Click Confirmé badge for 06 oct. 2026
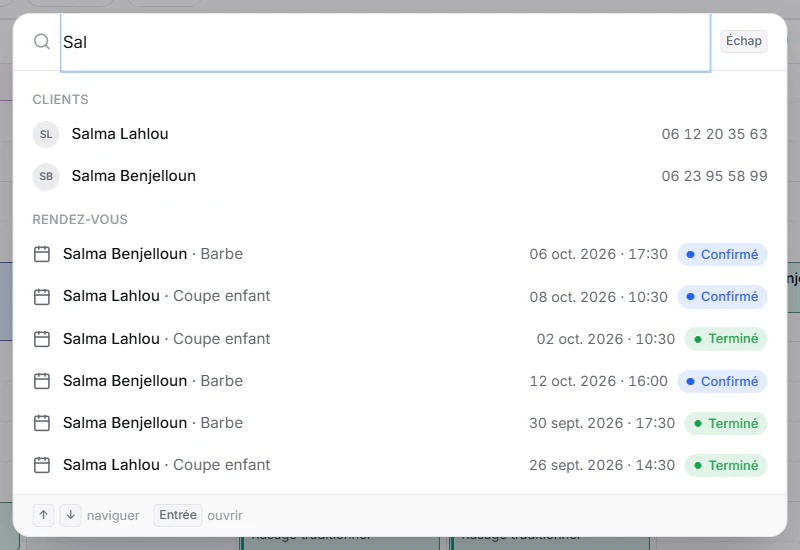Screen dimensions: 800x550 tap(722, 254)
